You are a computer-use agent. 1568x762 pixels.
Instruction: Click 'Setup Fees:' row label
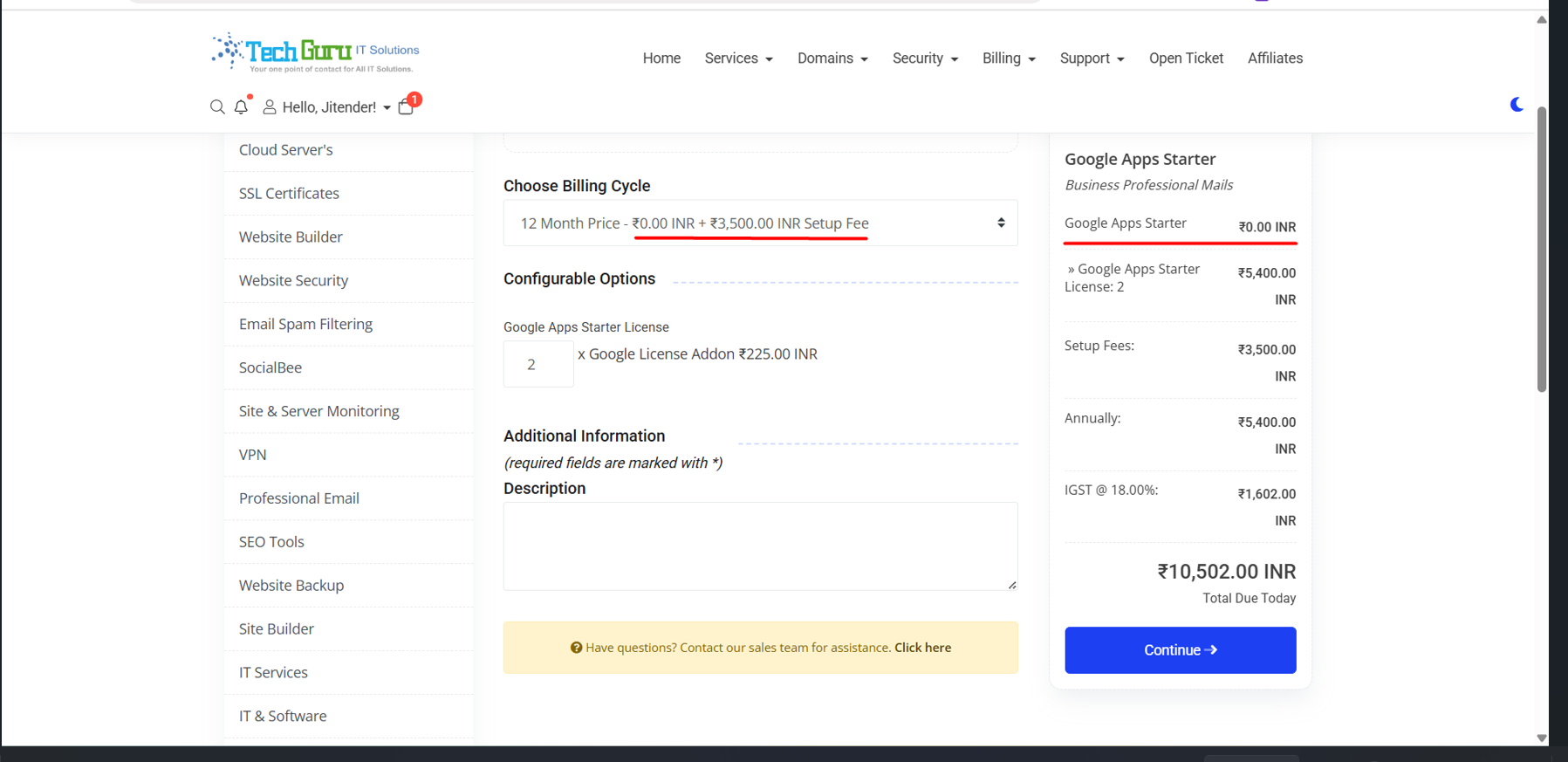pos(1099,347)
